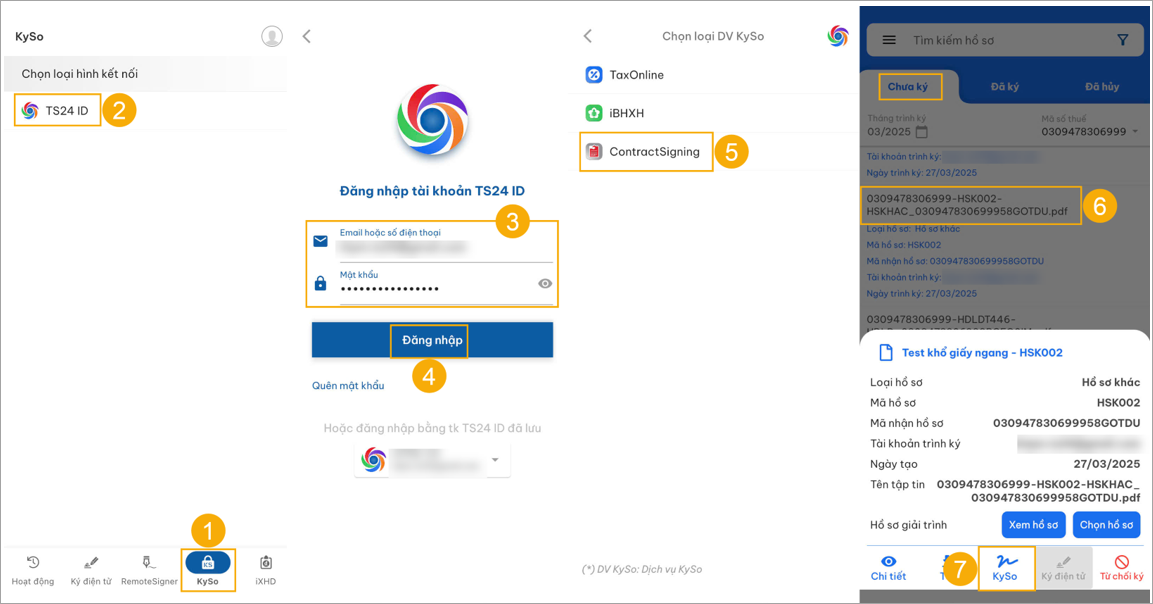Image resolution: width=1153 pixels, height=604 pixels.
Task: Click the Loại hồ sơ value Hồ sơ khác
Action: point(1111,382)
